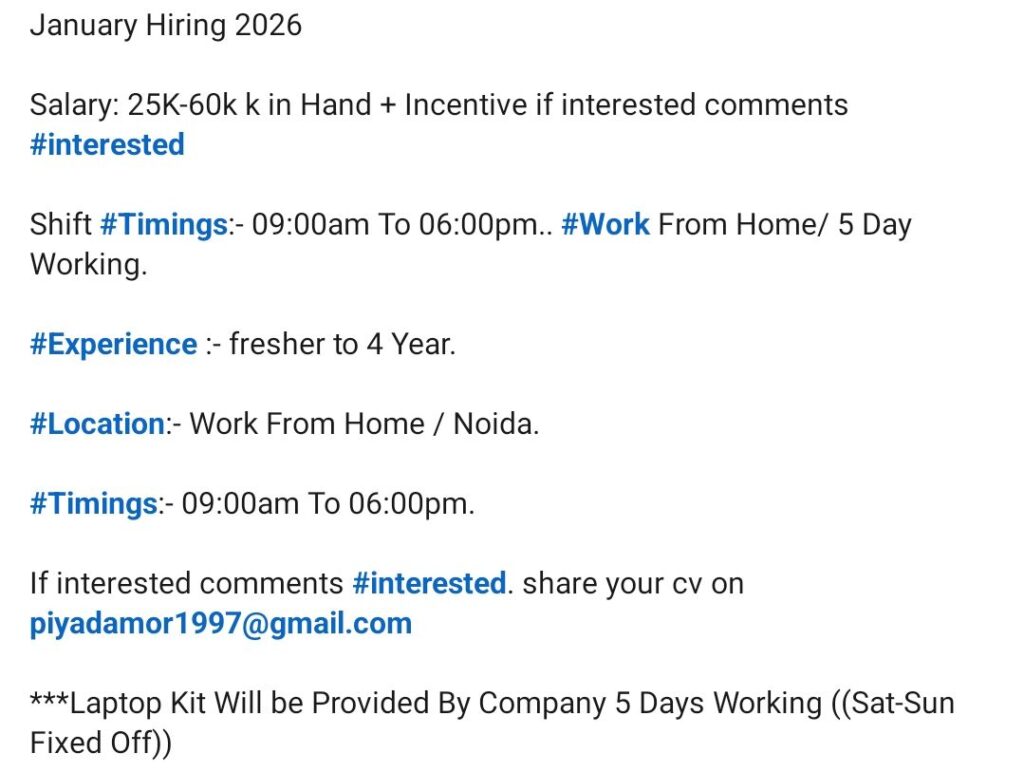
Task: Click the "January Hiring 2026" heading text
Action: click(166, 25)
